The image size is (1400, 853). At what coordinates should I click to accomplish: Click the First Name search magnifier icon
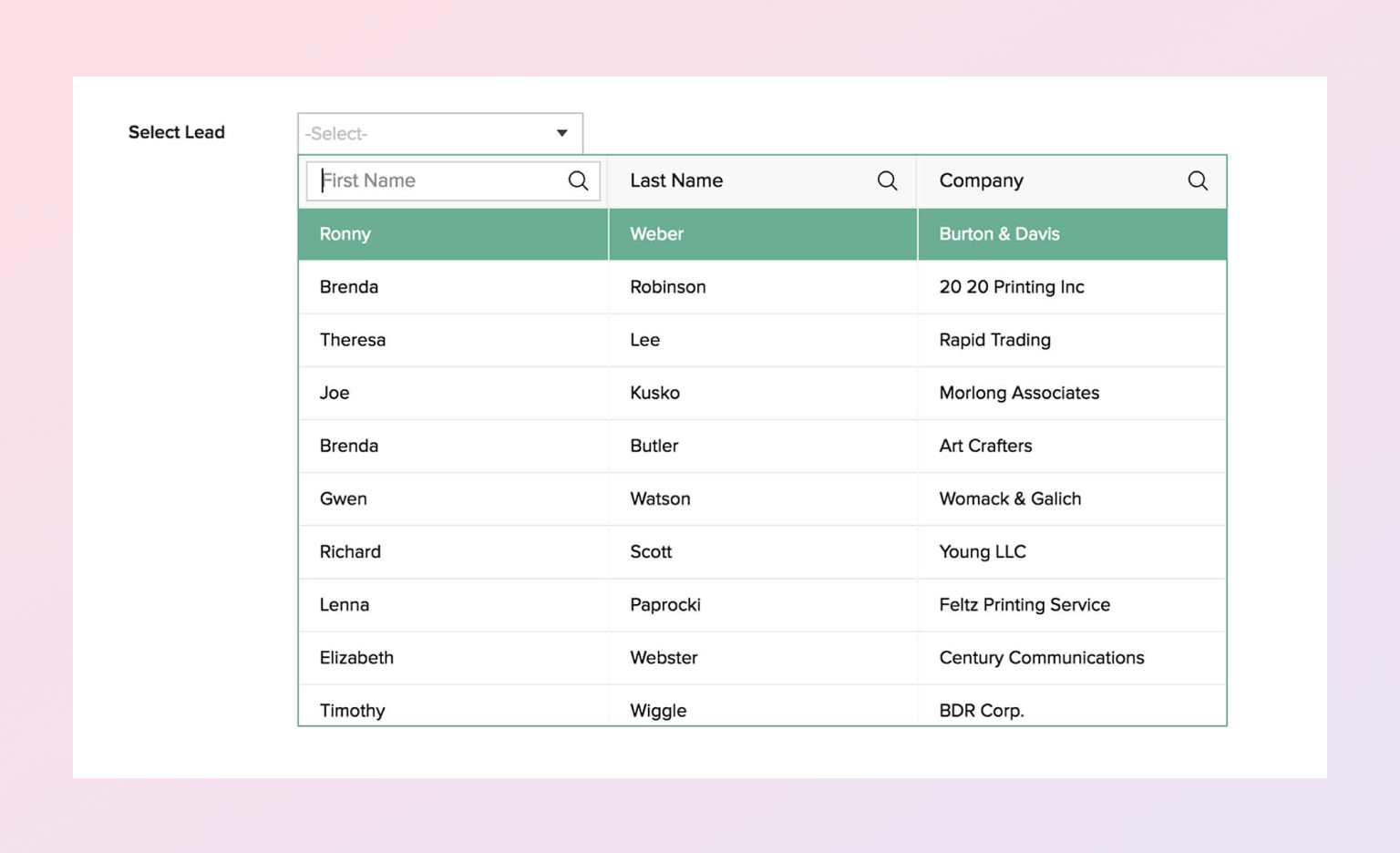pyautogui.click(x=578, y=180)
